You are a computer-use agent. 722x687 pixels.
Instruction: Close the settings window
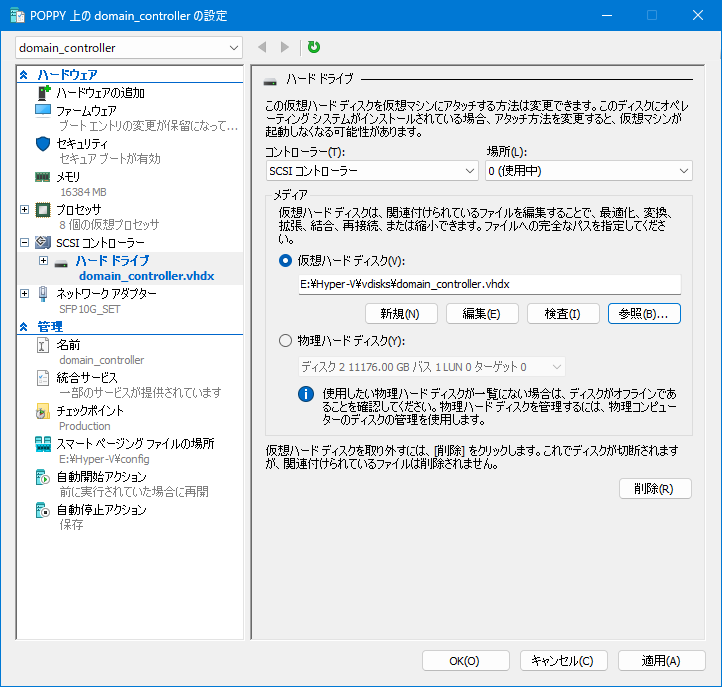click(698, 15)
